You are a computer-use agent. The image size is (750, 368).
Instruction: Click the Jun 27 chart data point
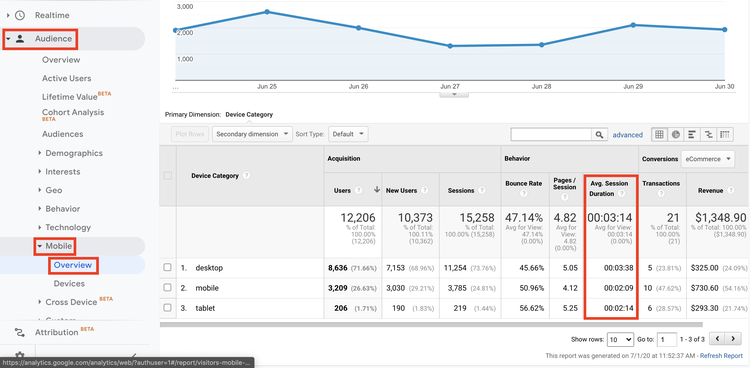450,46
